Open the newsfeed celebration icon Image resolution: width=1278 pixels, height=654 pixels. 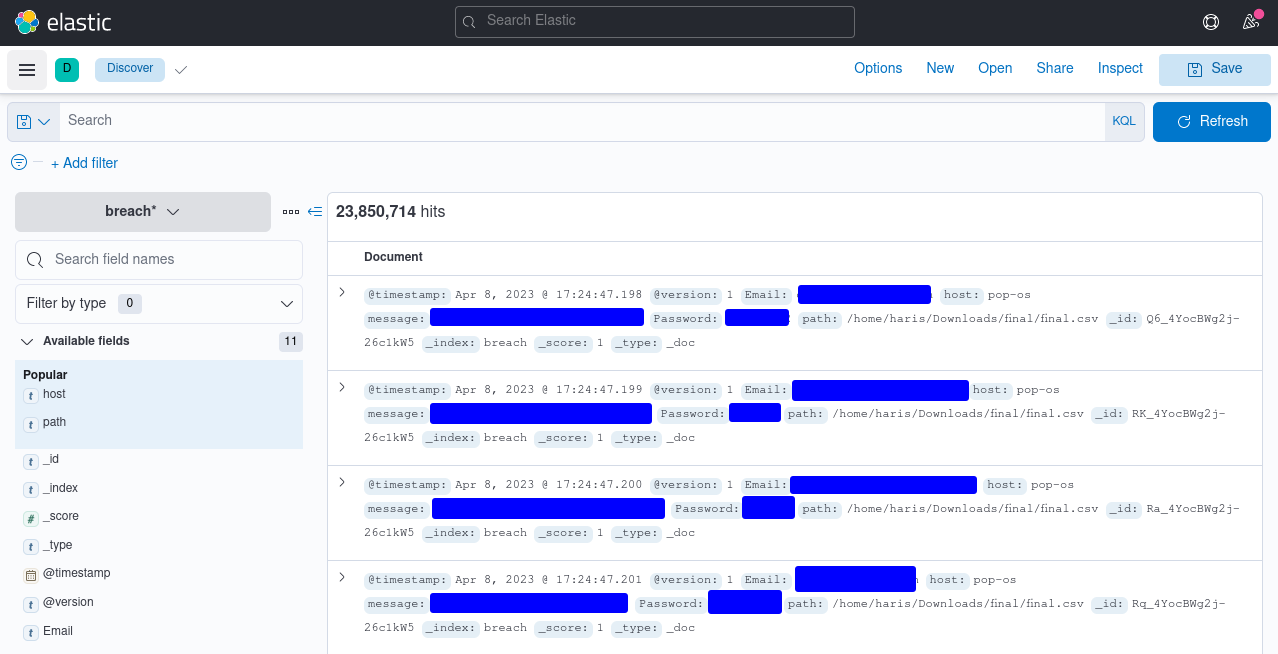point(1251,22)
